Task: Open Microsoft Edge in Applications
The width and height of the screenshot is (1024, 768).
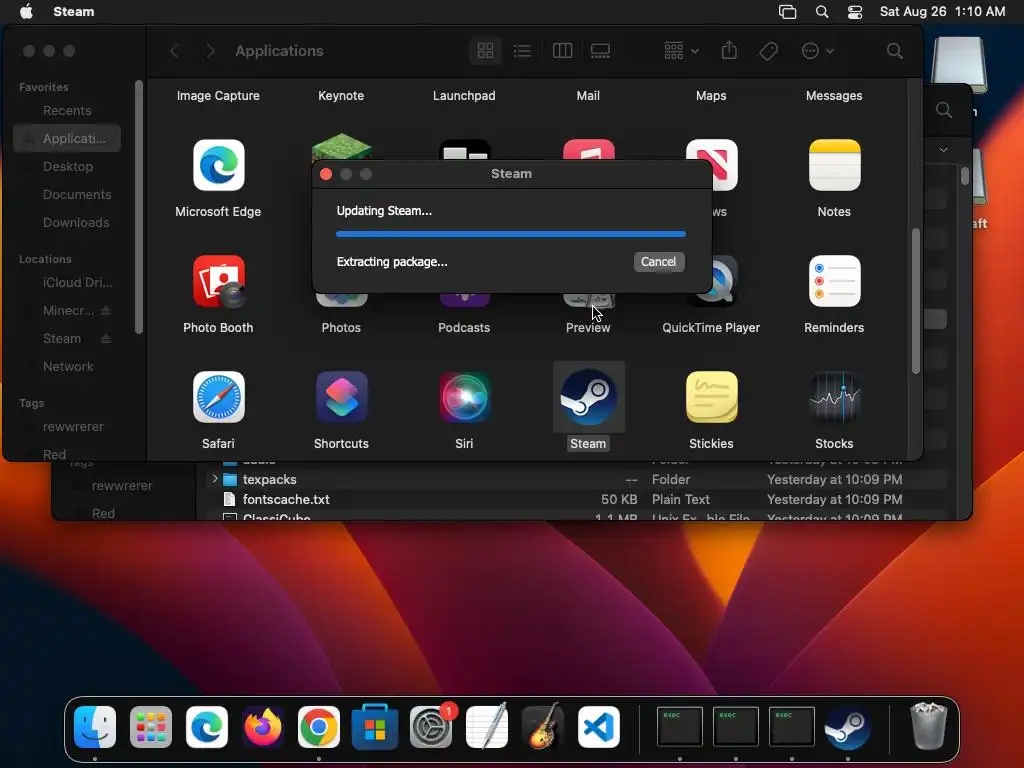Action: tap(218, 165)
